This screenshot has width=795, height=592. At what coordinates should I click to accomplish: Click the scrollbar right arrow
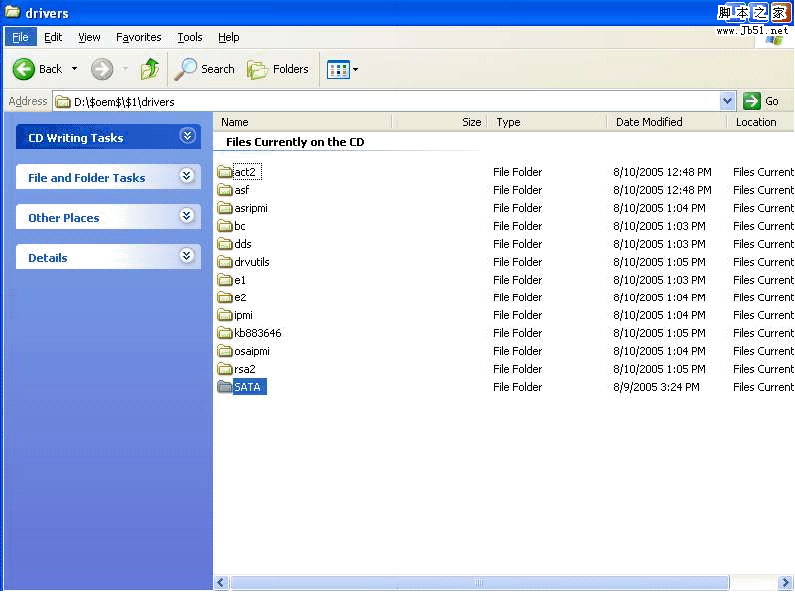784,582
